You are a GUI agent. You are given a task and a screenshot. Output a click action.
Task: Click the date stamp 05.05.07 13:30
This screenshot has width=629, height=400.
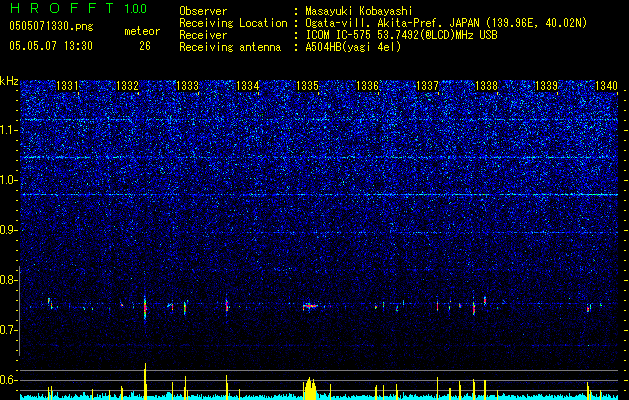[51, 46]
